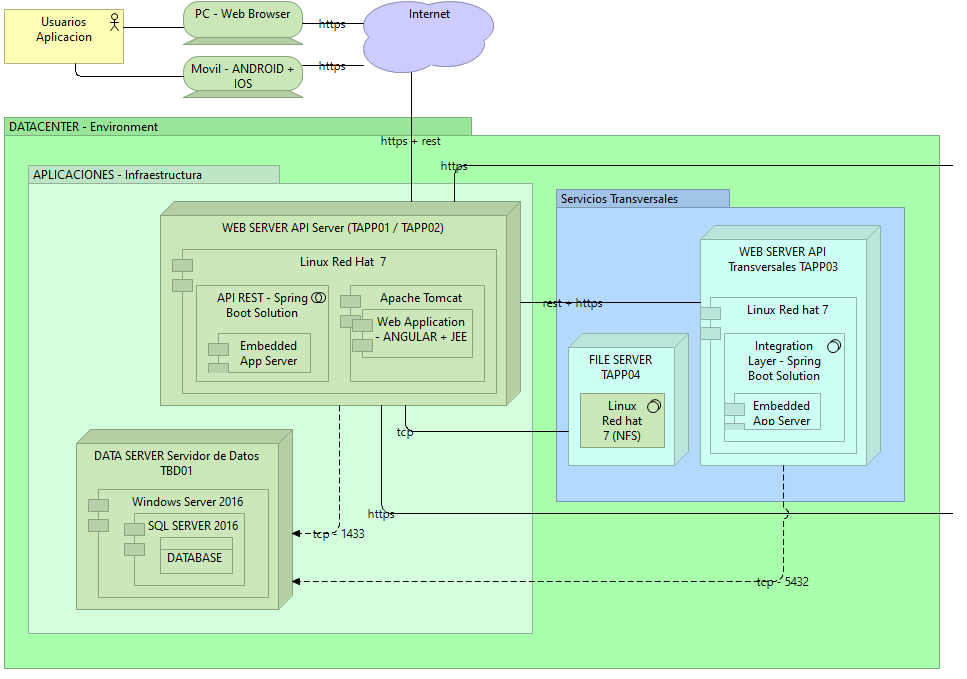The height and width of the screenshot is (679, 967).
Task: Click the actor icon in Usuarios Aplicacion
Action: [112, 21]
